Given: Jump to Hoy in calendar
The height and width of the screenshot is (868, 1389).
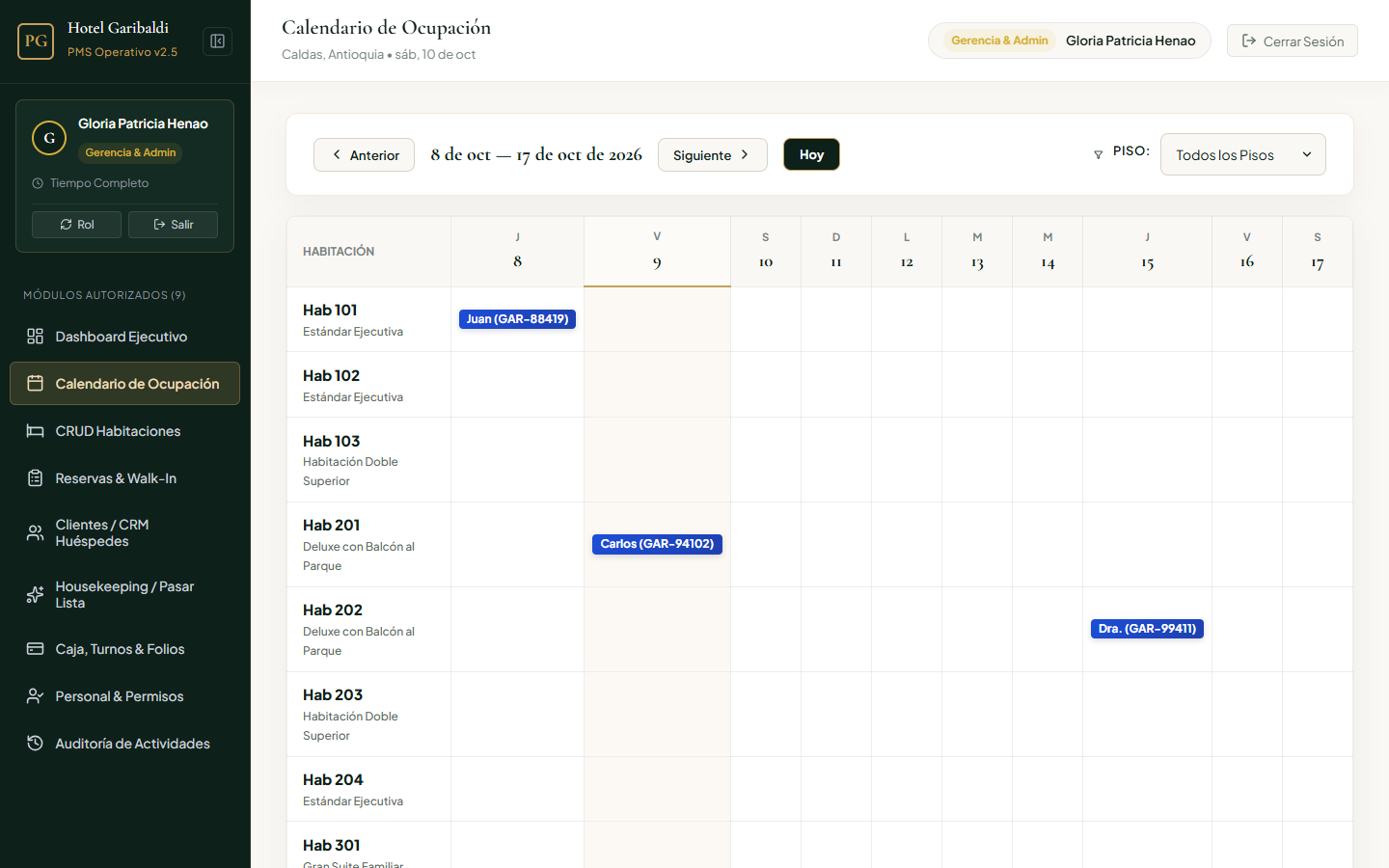Looking at the screenshot, I should tap(811, 154).
